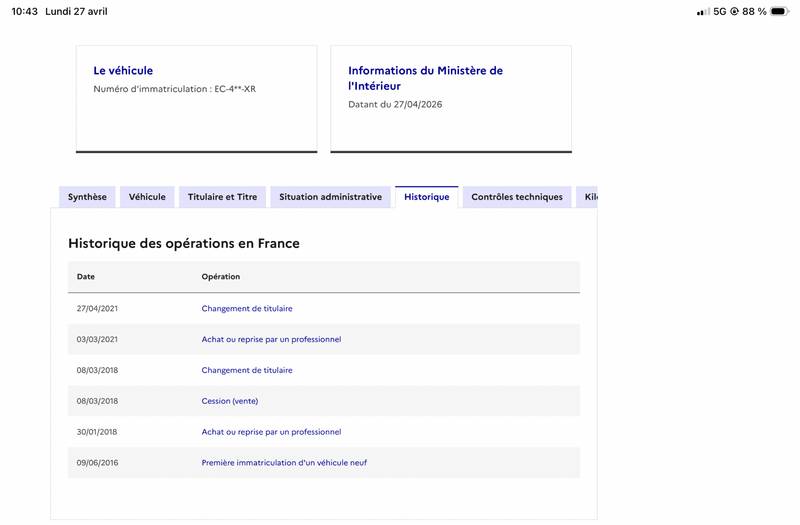Tap the orientation lock icon
The image size is (800, 525).
tap(734, 11)
